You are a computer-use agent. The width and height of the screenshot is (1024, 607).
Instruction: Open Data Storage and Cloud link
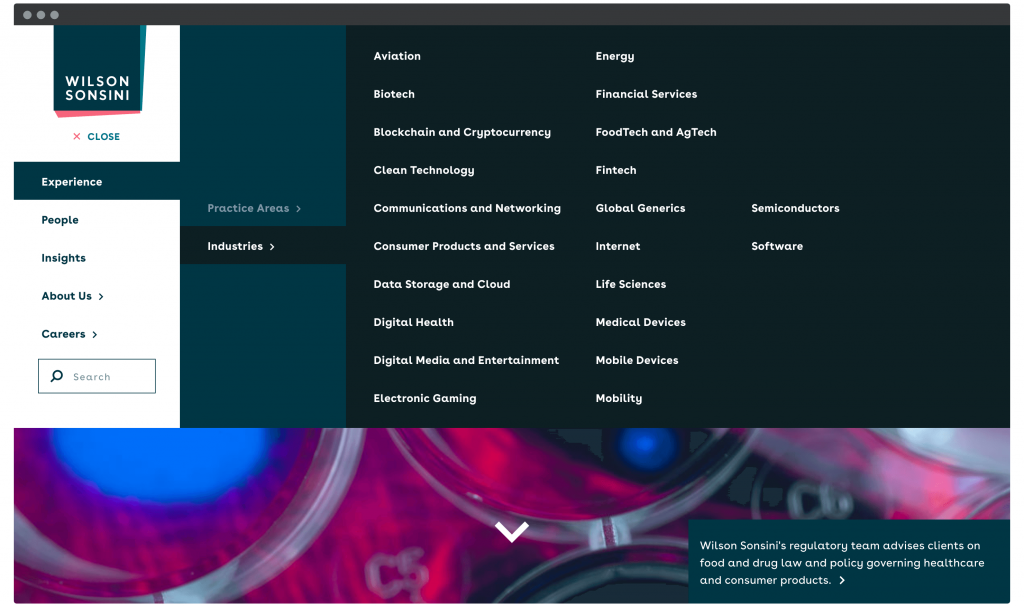pyautogui.click(x=442, y=284)
